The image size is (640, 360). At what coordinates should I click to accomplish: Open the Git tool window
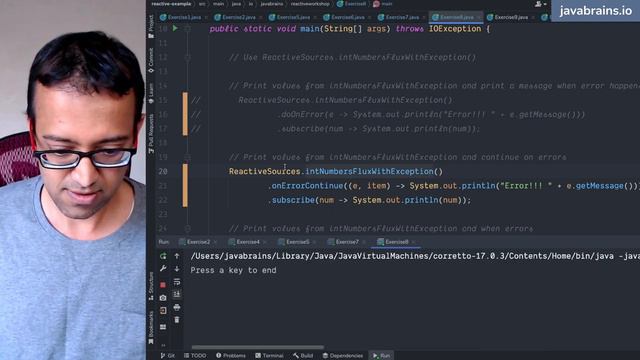(x=167, y=356)
